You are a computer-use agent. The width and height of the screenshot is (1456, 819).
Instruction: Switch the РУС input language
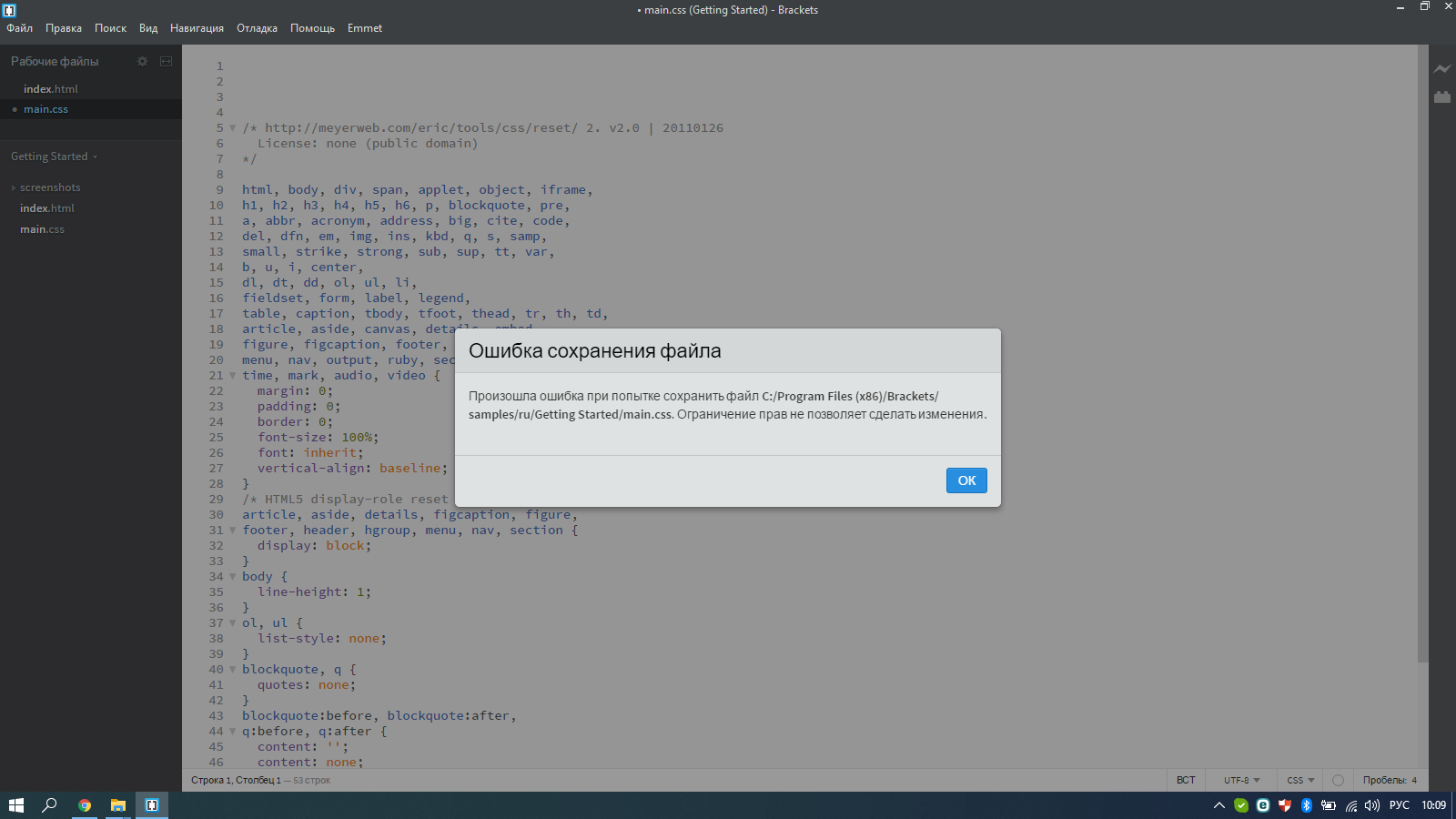tap(1400, 805)
